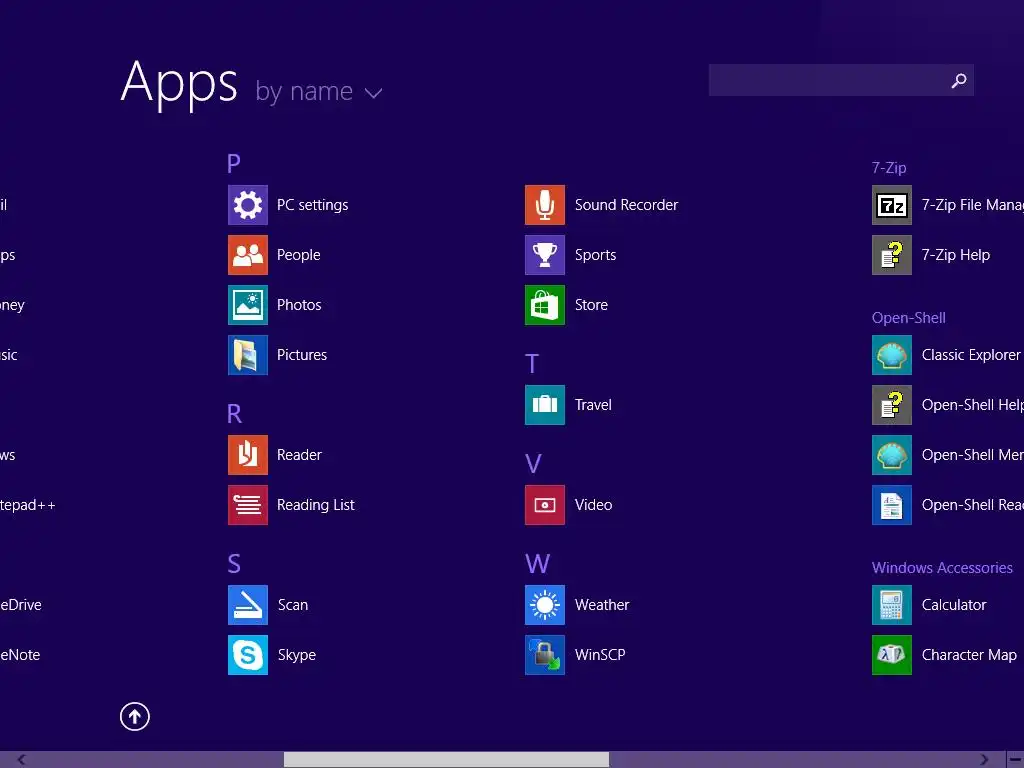Select the letter T group header

click(532, 364)
